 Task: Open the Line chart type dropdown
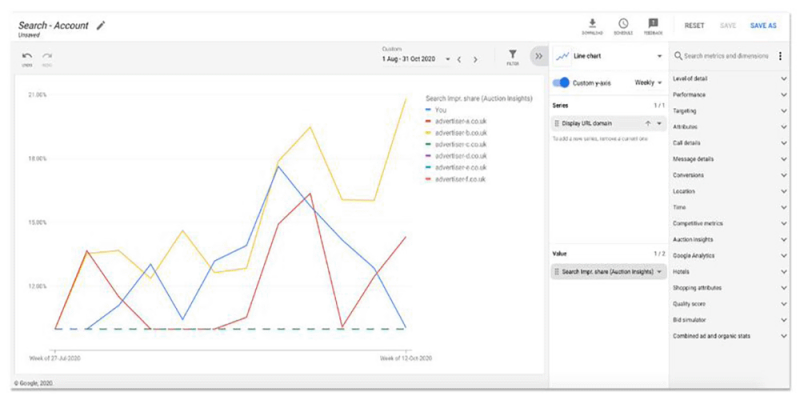[x=610, y=56]
